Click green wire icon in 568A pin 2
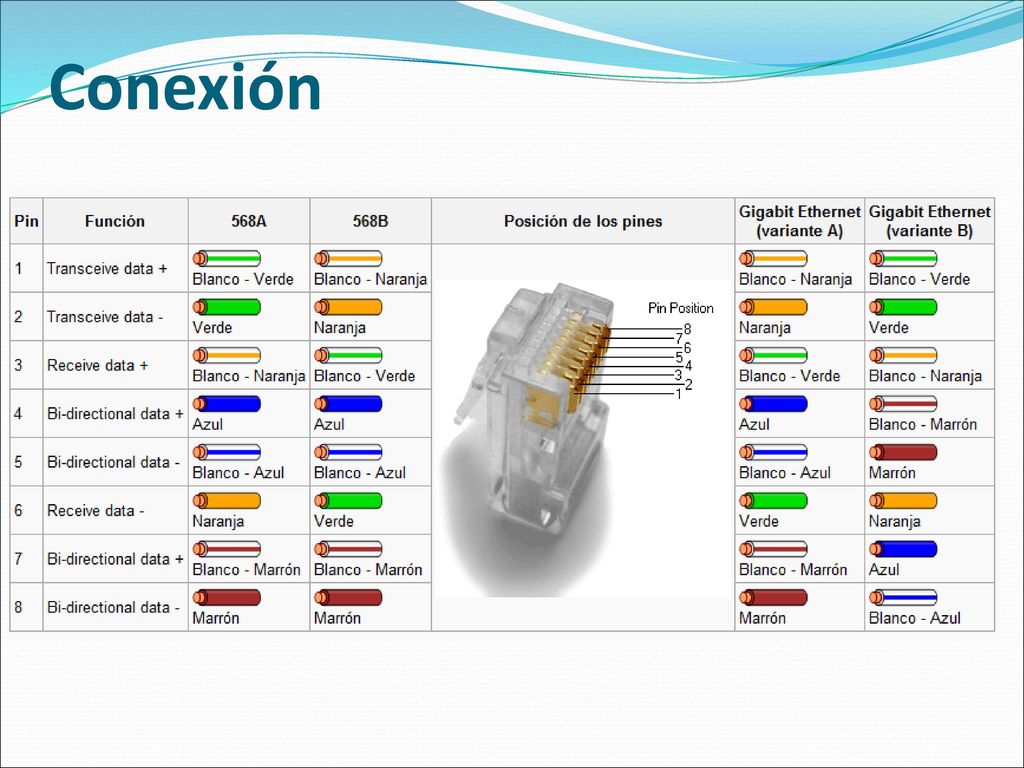This screenshot has width=1024, height=768. click(227, 307)
